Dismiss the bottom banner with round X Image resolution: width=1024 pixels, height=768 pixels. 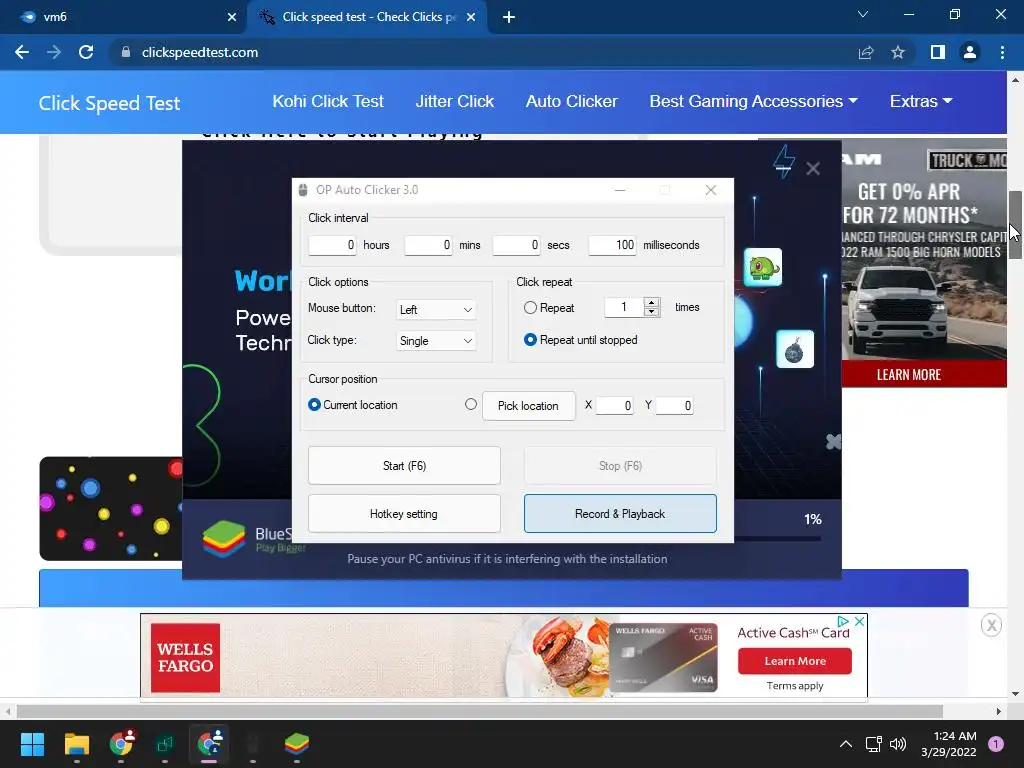(991, 626)
